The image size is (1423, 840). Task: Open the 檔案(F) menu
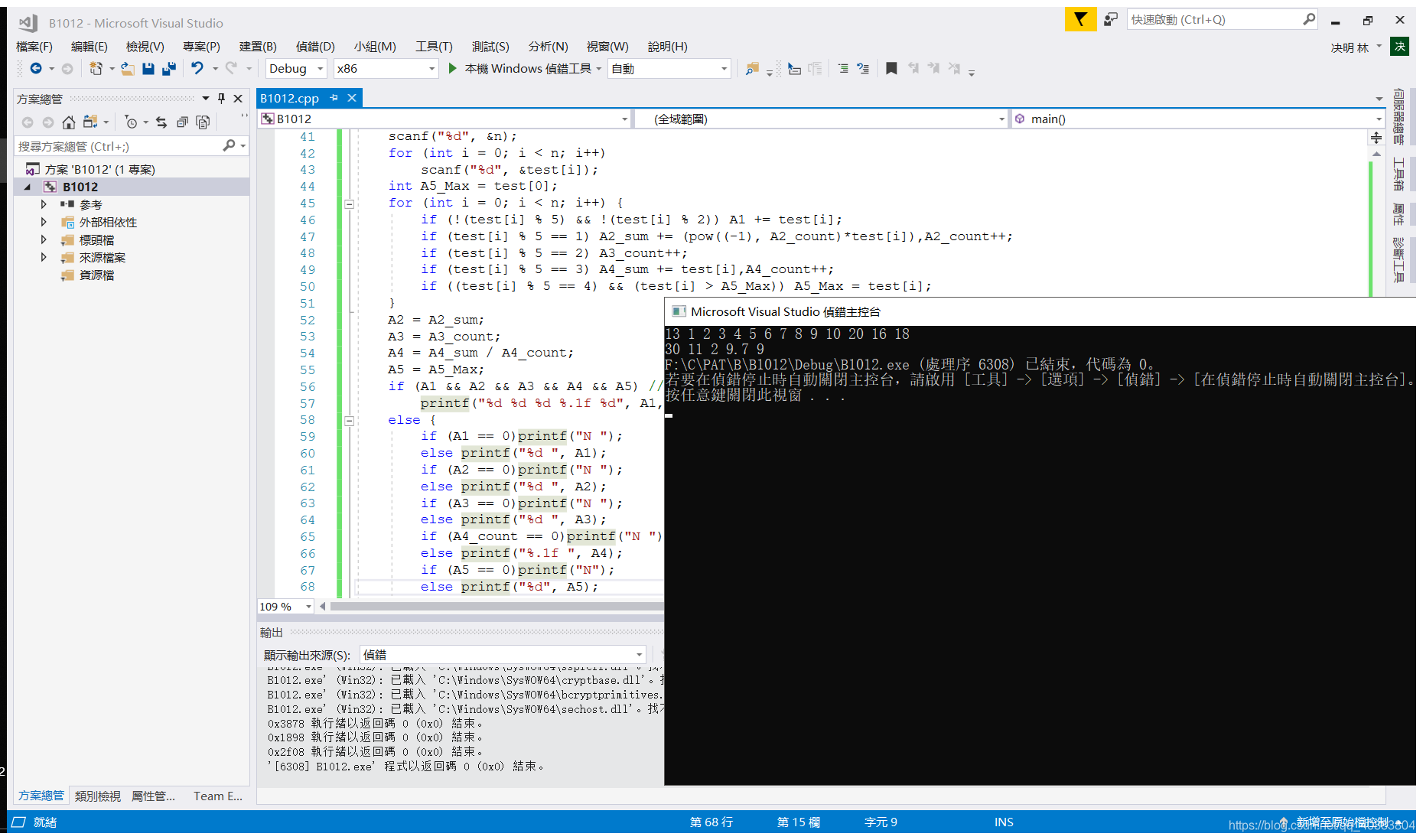point(34,47)
